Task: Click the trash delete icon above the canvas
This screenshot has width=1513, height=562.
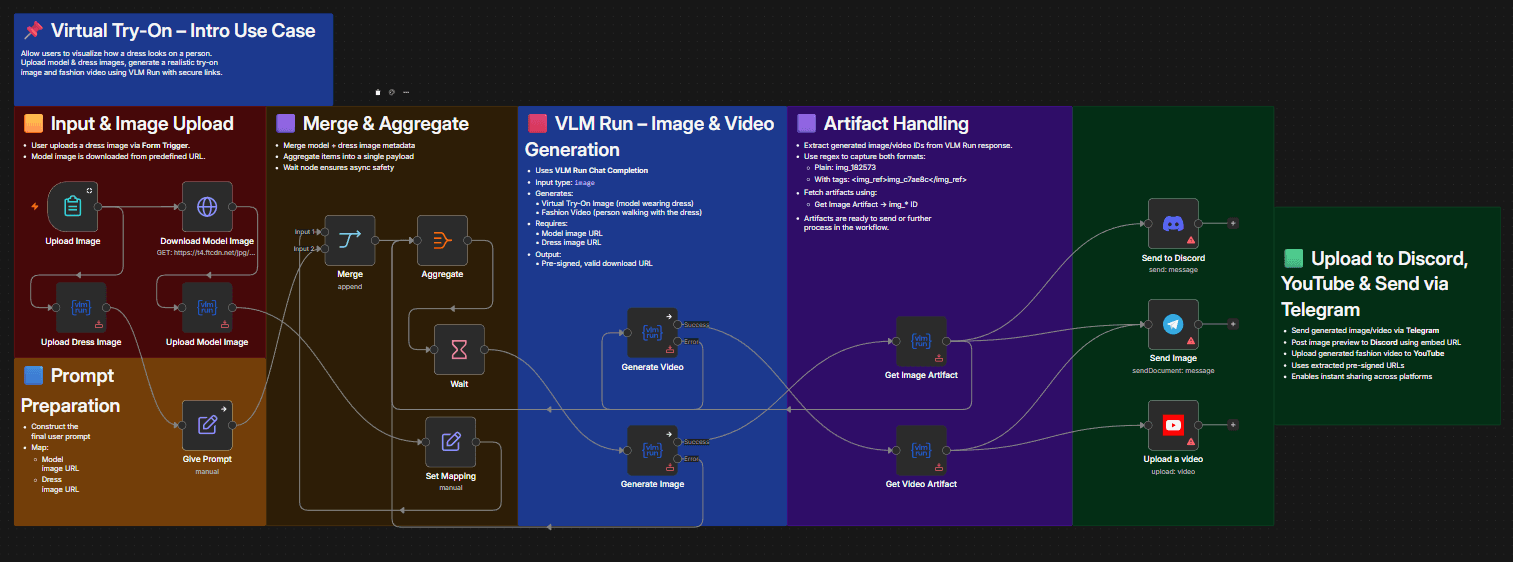Action: 378,92
